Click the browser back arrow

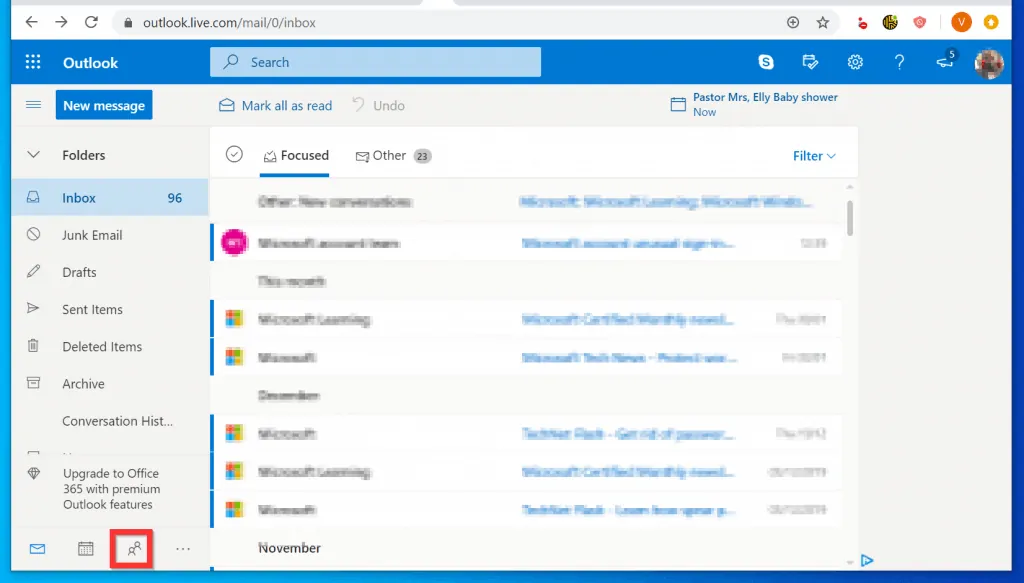[31, 23]
